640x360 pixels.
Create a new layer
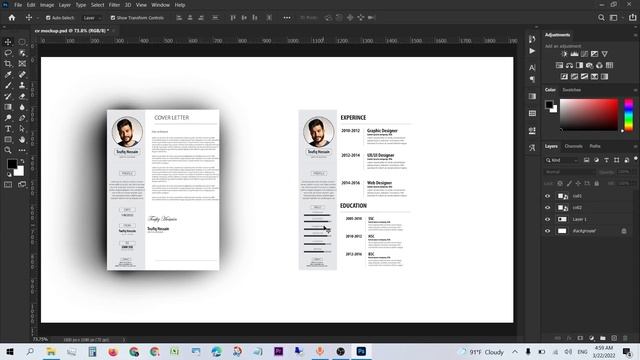pyautogui.click(x=614, y=338)
